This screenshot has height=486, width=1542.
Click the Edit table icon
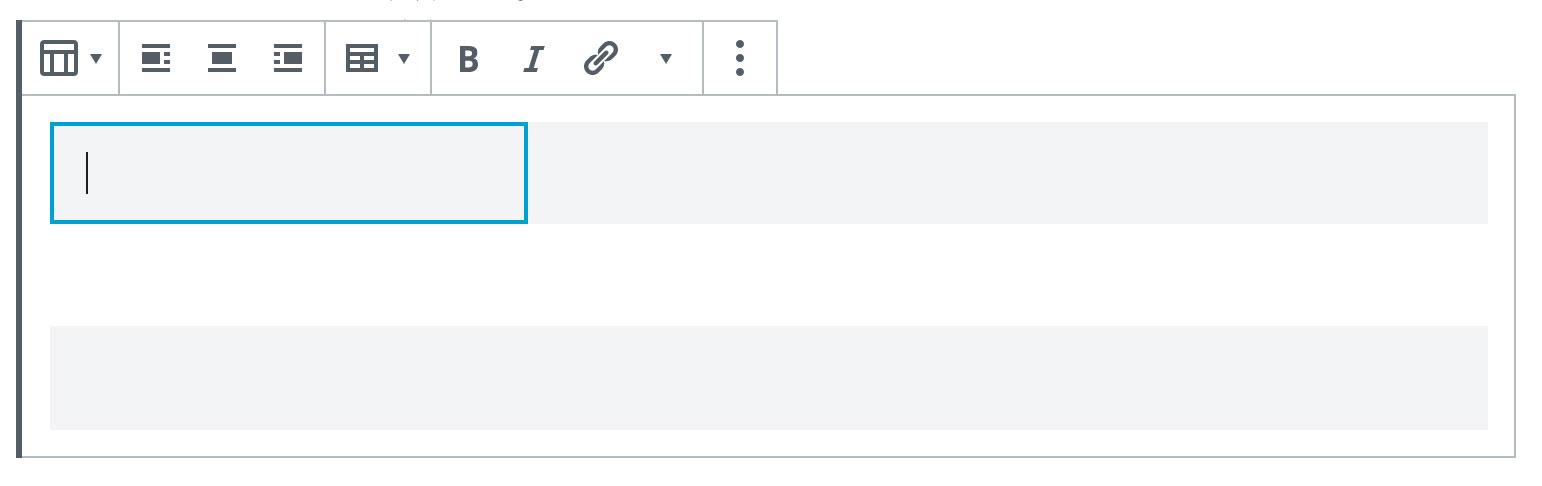362,59
